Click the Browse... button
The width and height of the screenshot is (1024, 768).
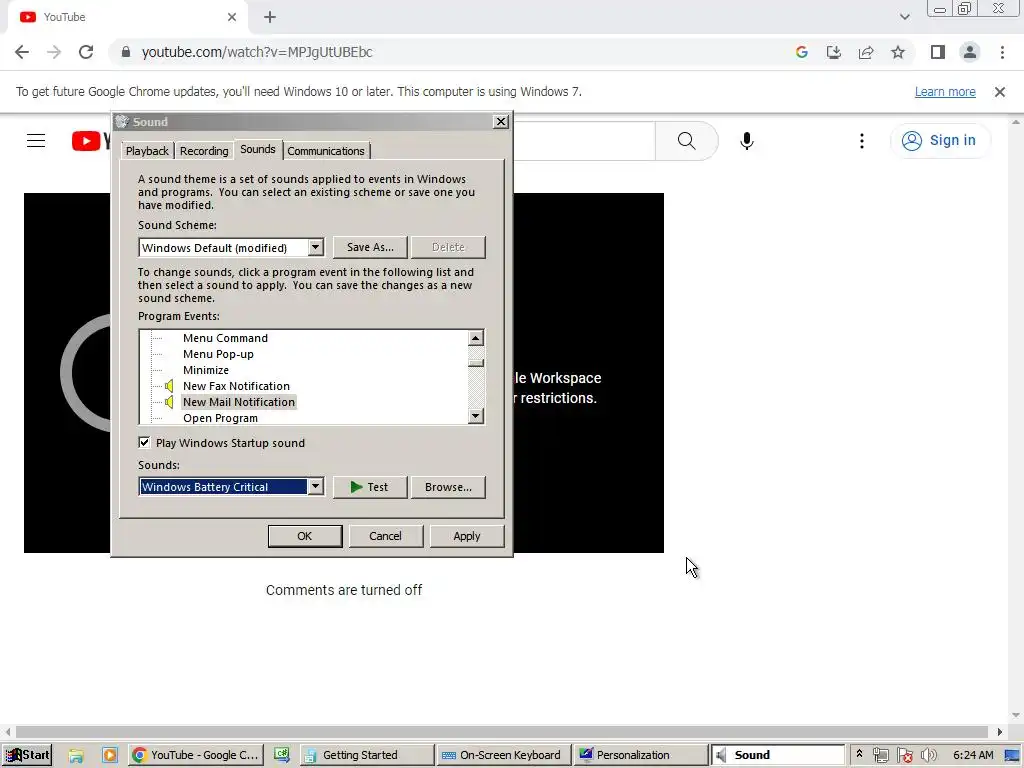click(448, 487)
